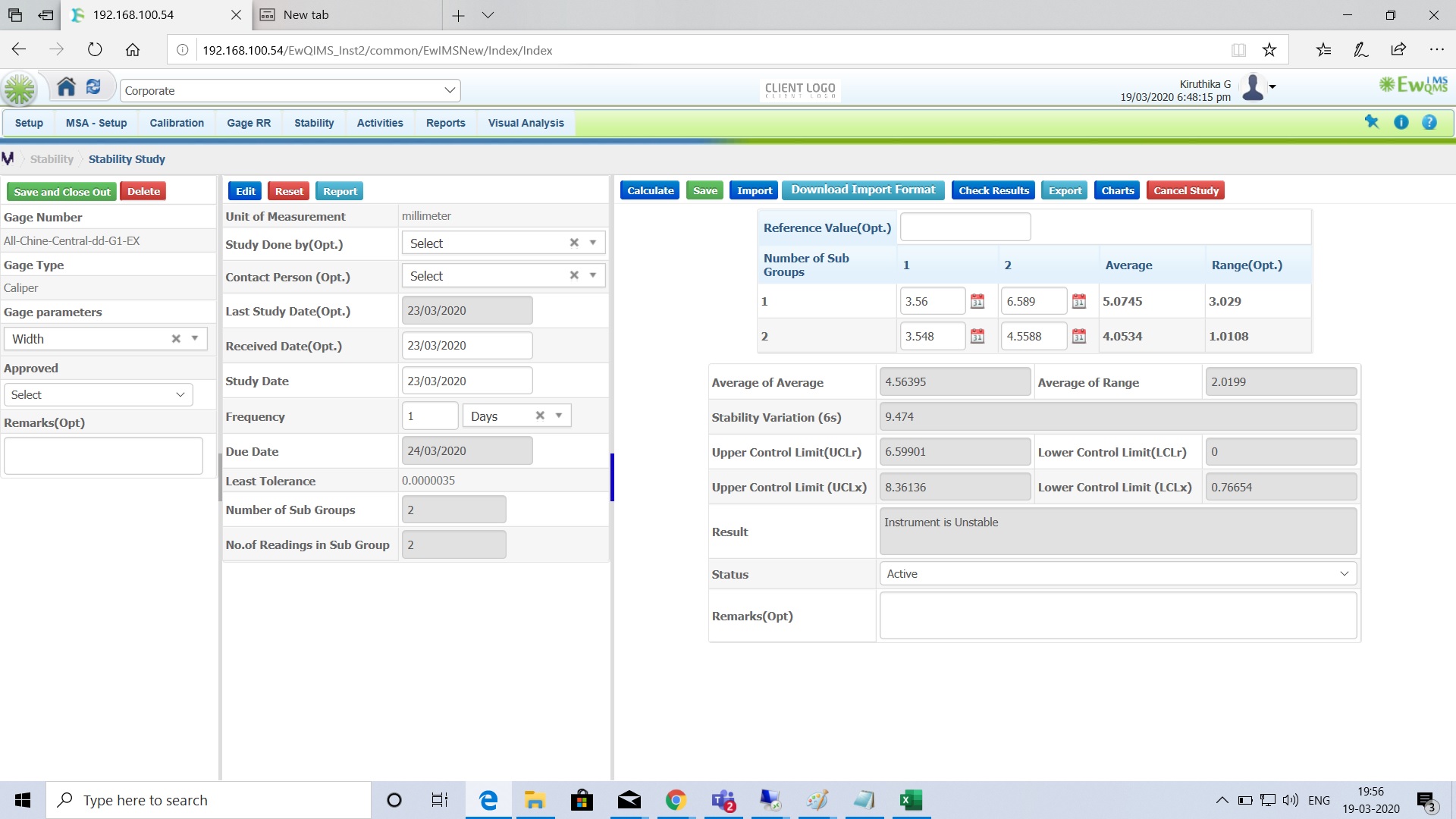
Task: Click the browser share icon
Action: pos(1398,50)
